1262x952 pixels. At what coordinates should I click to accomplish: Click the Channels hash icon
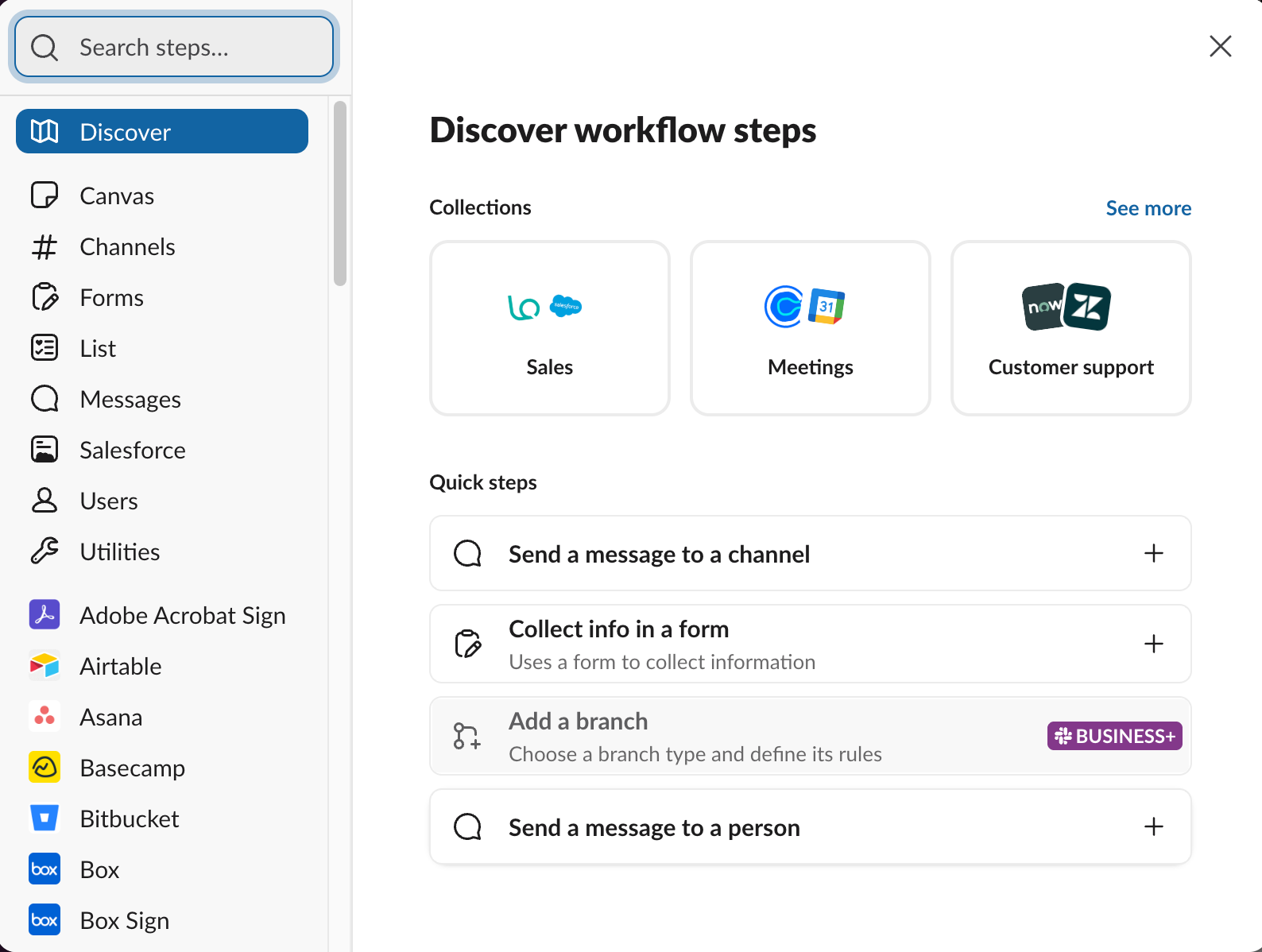click(x=45, y=246)
